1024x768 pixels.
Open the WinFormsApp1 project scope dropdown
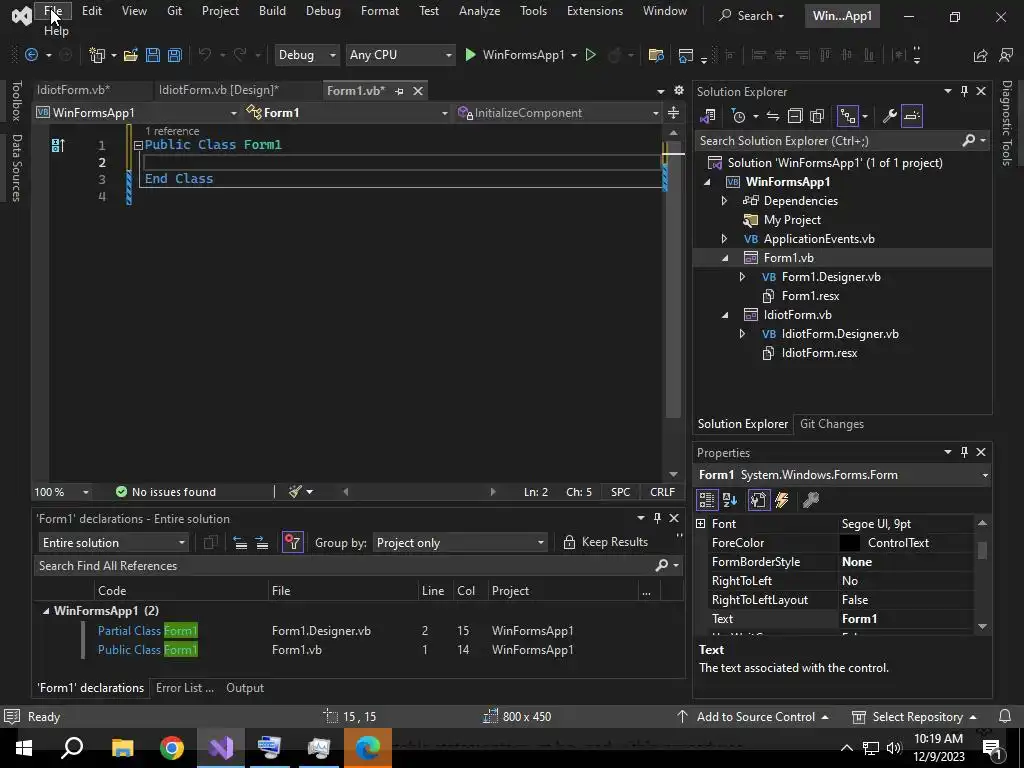[136, 113]
